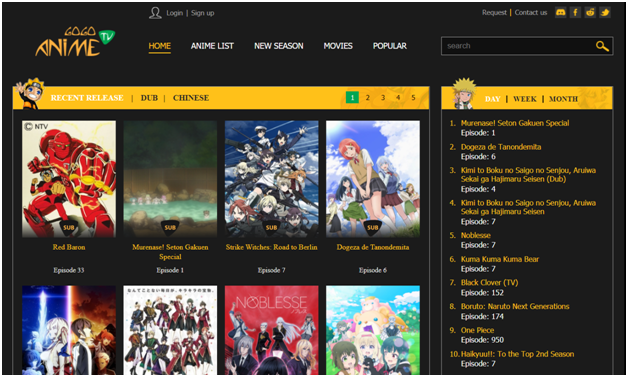Image resolution: width=628 pixels, height=377 pixels.
Task: Open the Reddit icon link
Action: pyautogui.click(x=590, y=12)
